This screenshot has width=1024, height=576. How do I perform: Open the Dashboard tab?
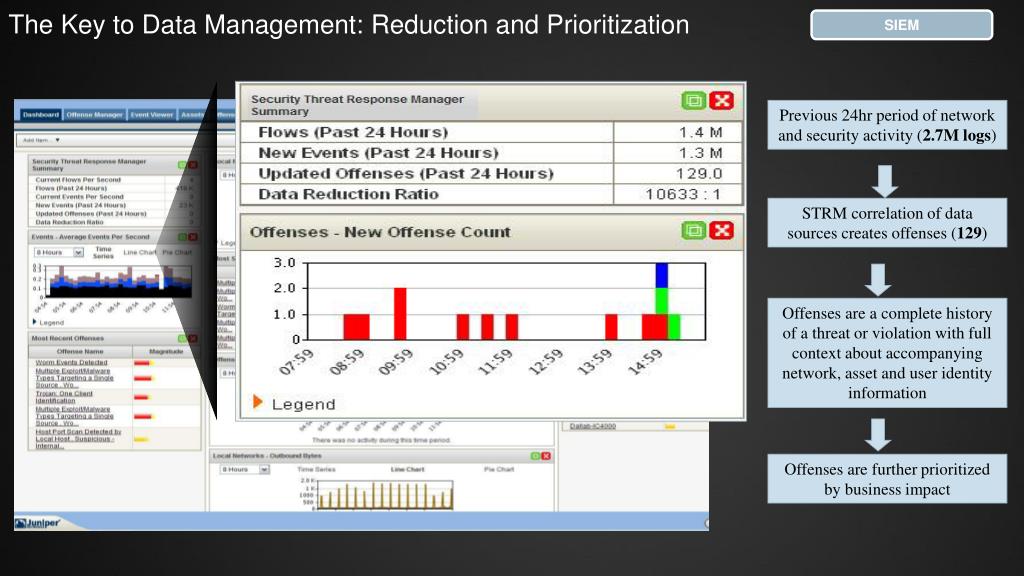pos(40,114)
